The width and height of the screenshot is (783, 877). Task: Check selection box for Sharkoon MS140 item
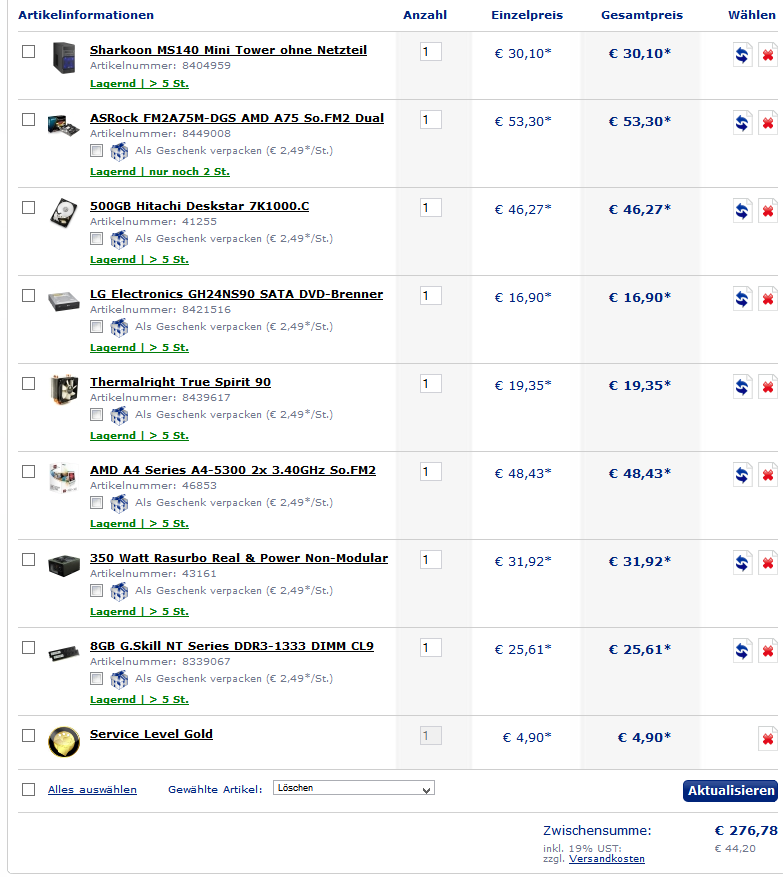29,51
